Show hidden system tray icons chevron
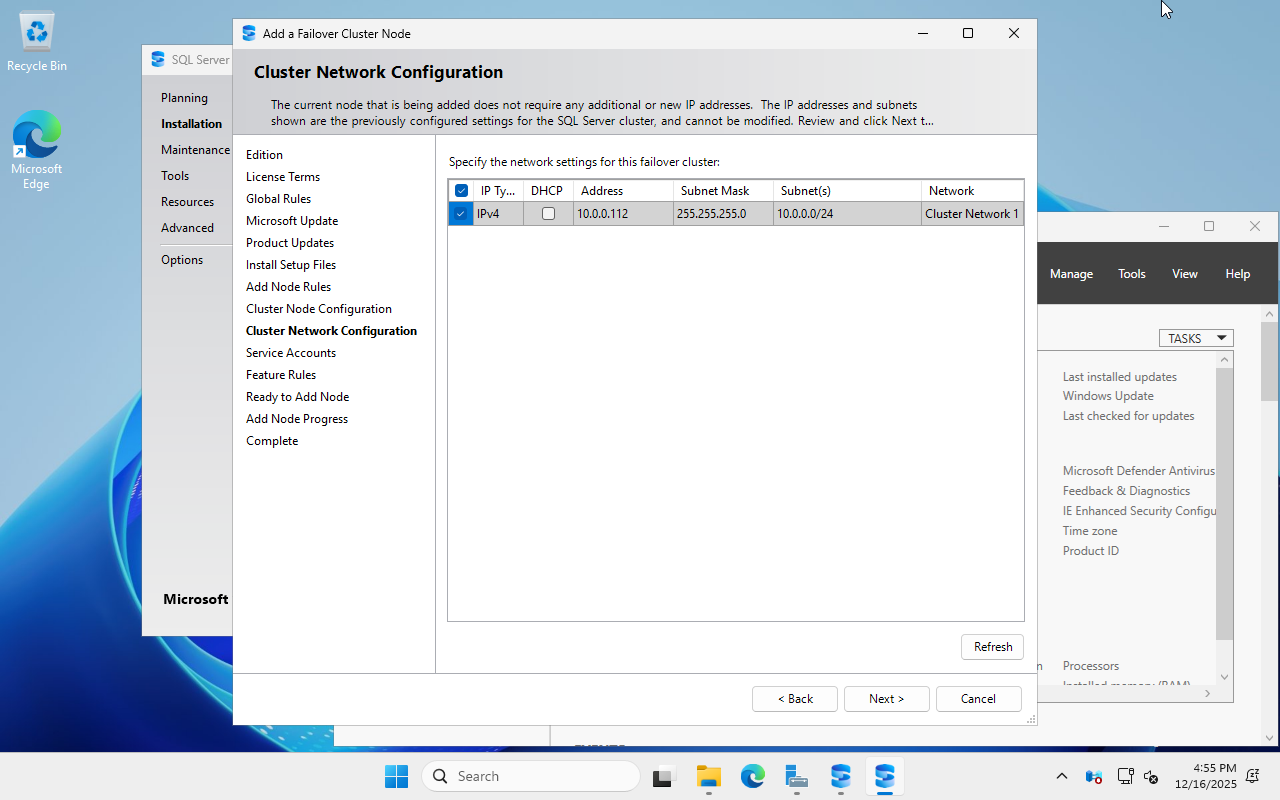This screenshot has width=1280, height=800. 1062,776
